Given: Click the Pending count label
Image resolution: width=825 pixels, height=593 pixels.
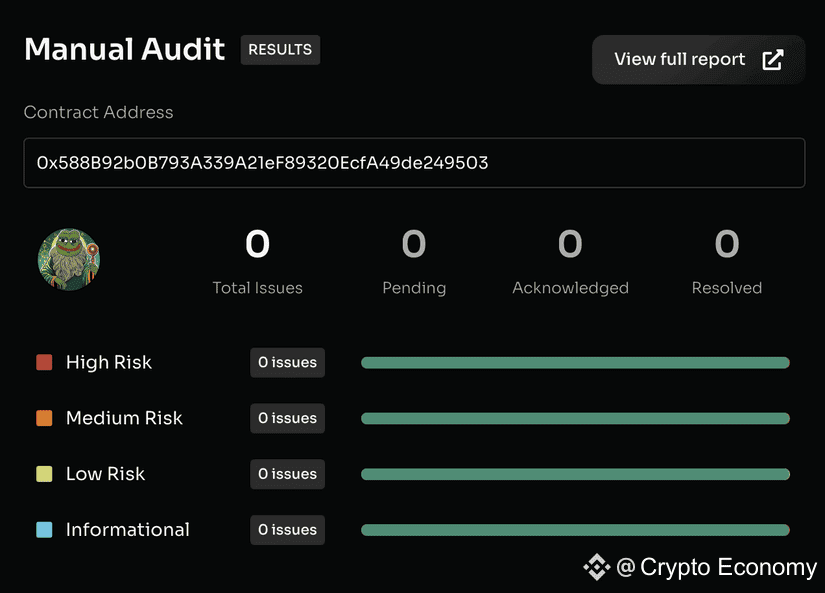Looking at the screenshot, I should (x=414, y=288).
